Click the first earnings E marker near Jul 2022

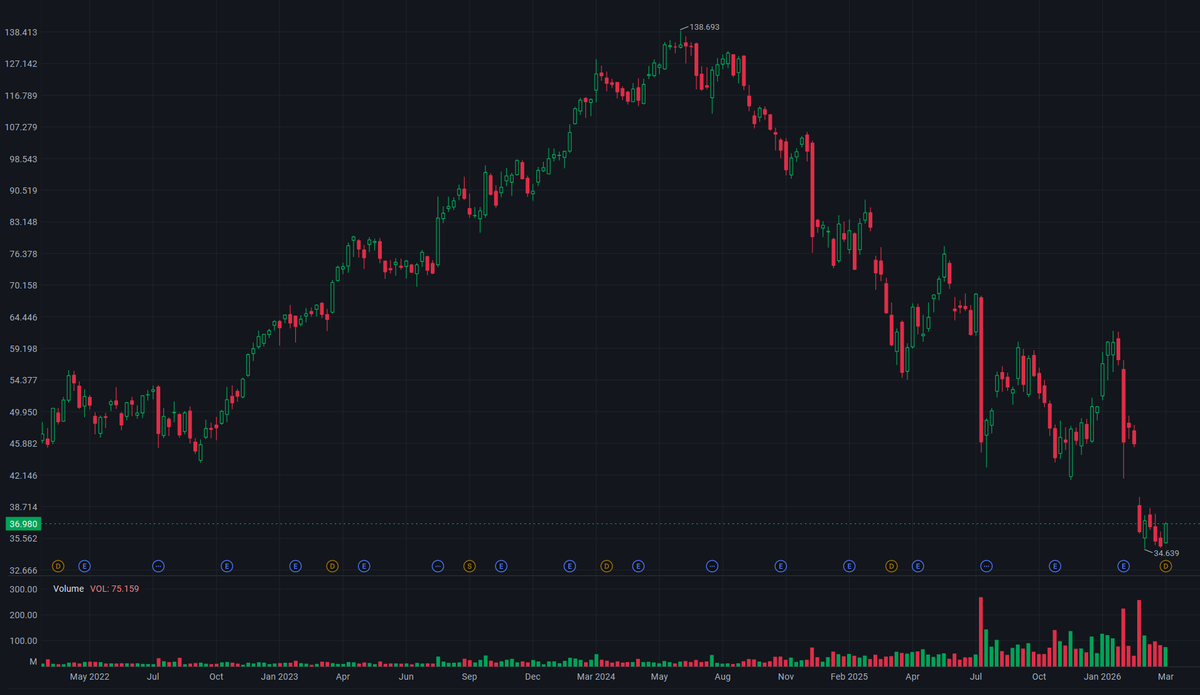click(85, 566)
